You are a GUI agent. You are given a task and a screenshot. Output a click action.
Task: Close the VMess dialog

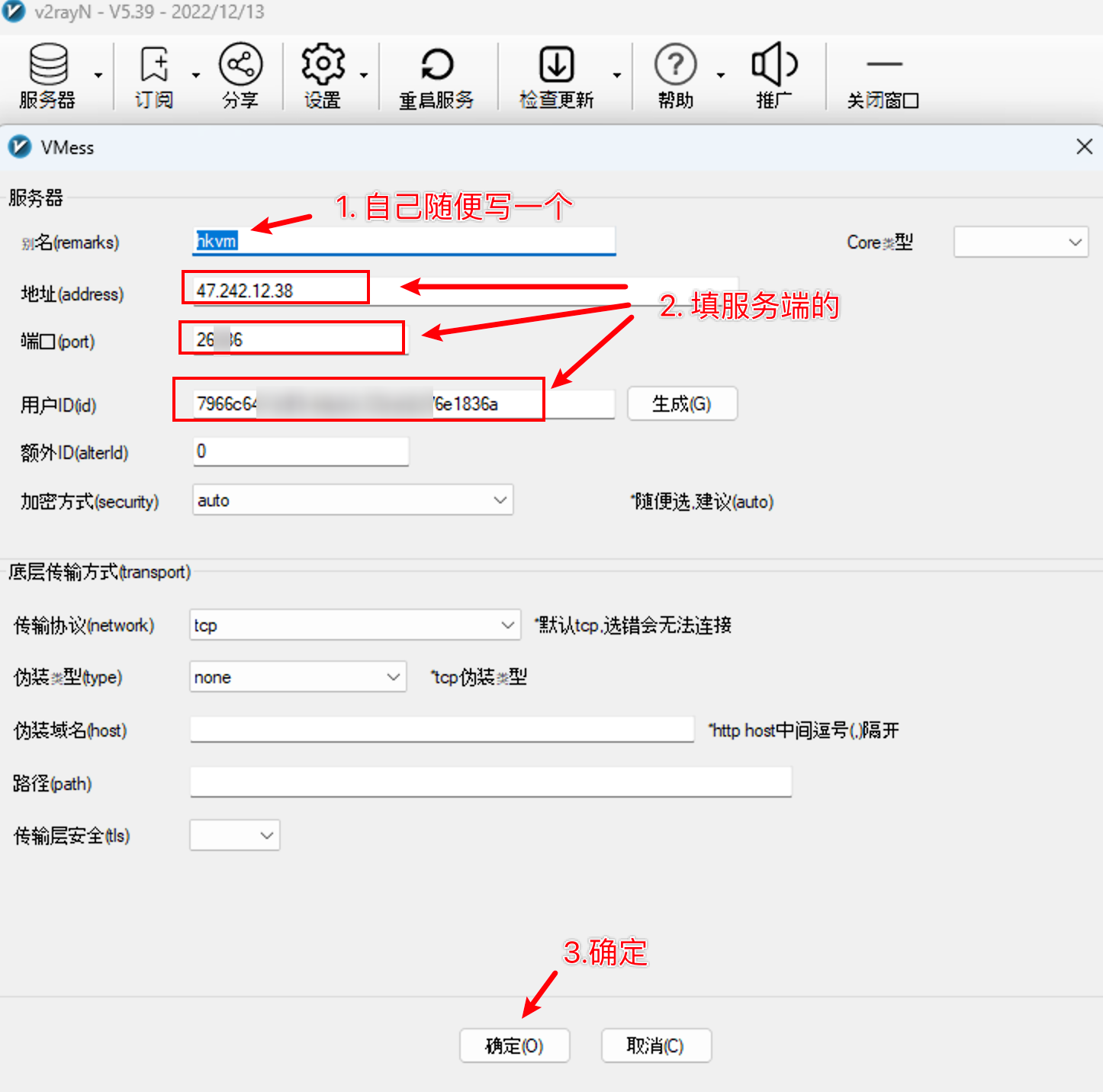pyautogui.click(x=1084, y=146)
